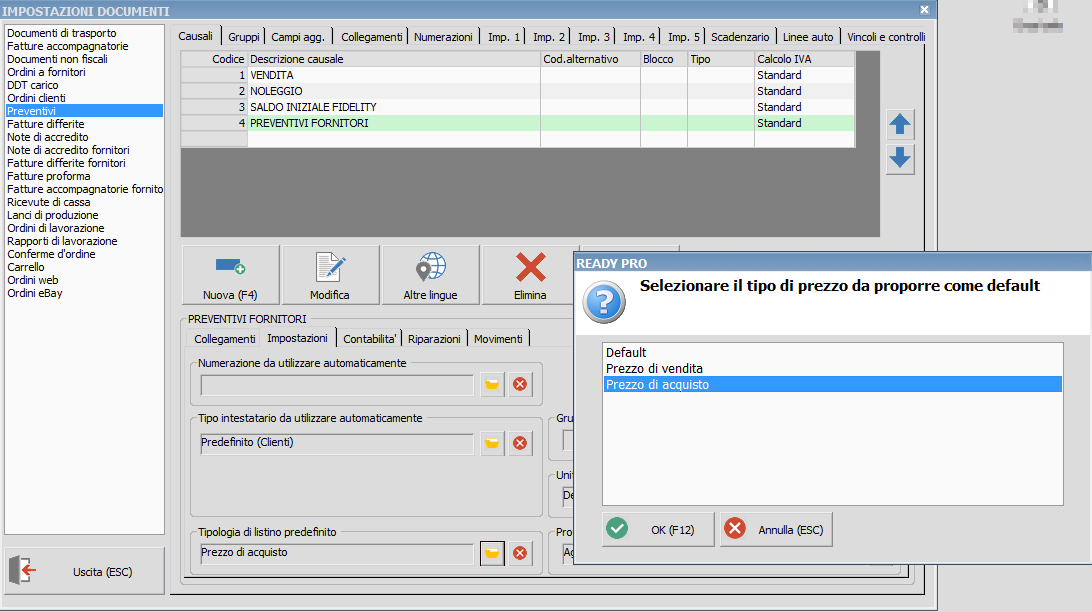Image resolution: width=1092 pixels, height=612 pixels.
Task: Select Preventivi in document list
Action: pos(84,111)
